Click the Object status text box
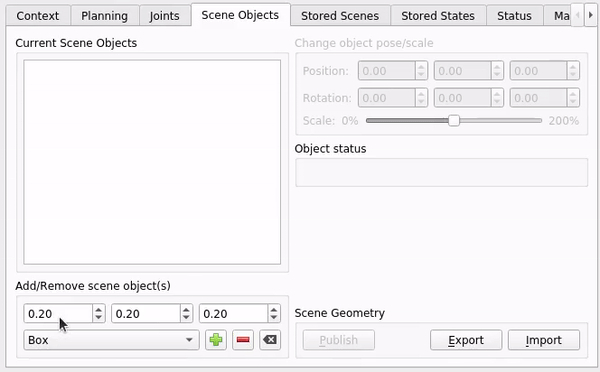The image size is (600, 372). [x=442, y=173]
